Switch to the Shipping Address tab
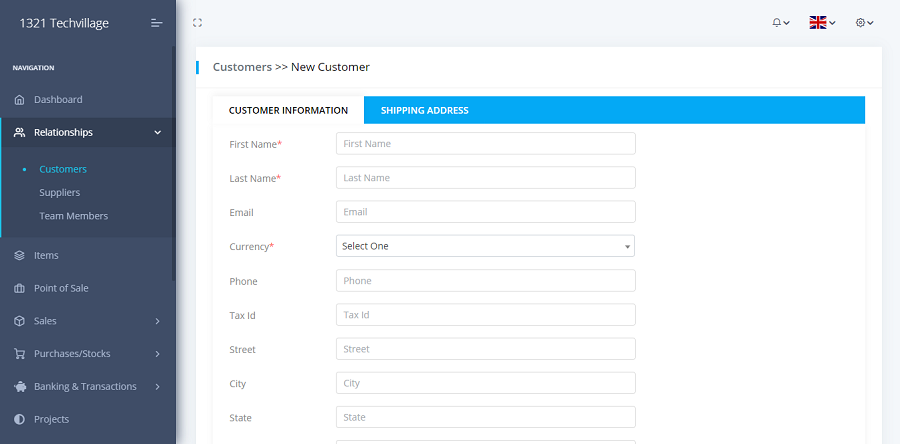Image resolution: width=900 pixels, height=444 pixels. (x=424, y=111)
